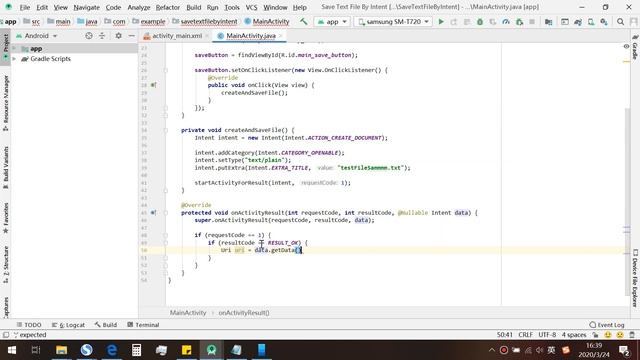Open Search Everywhere magnifier icon
The height and width of the screenshot is (360, 640).
point(620,22)
